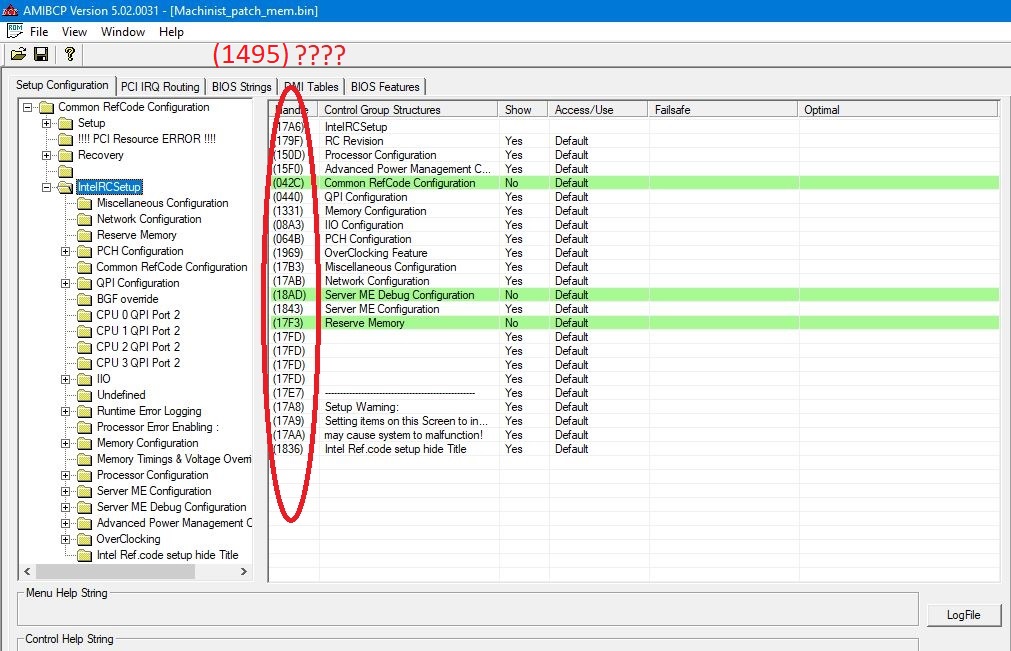Screen dimensions: 1011x651
Task: Select Processor Error Enabling folder
Action: pyautogui.click(x=157, y=427)
